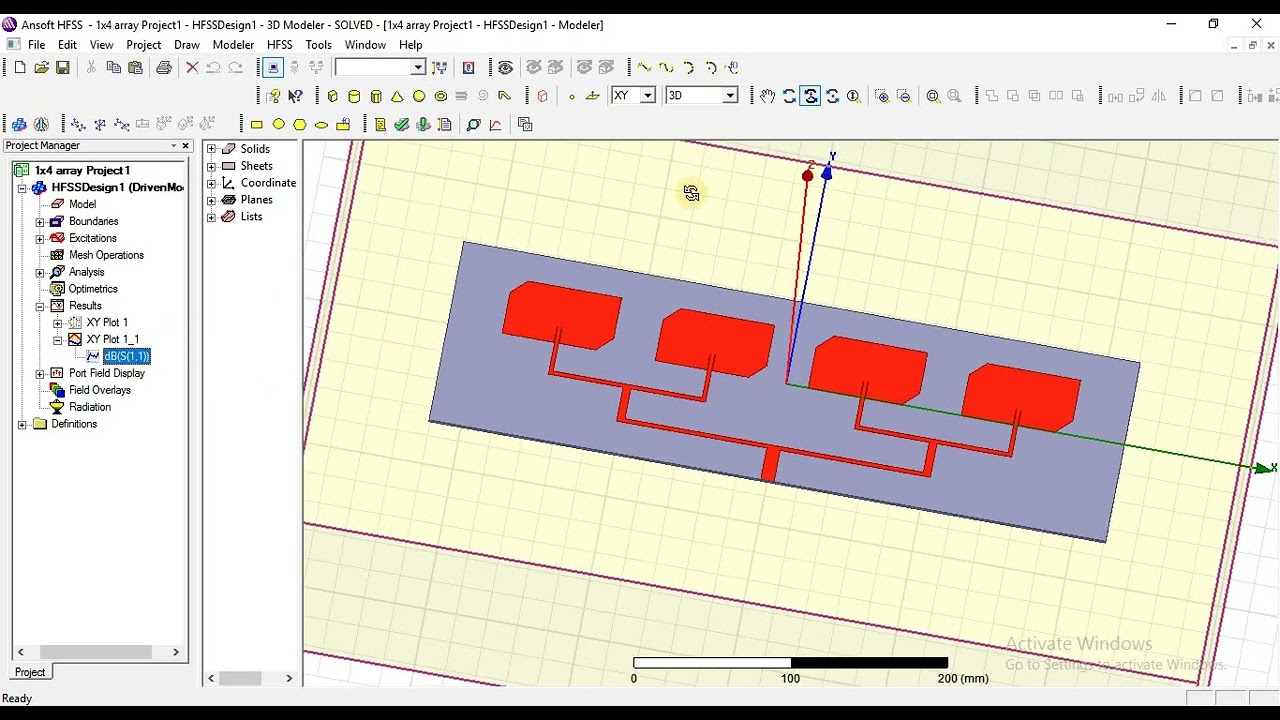Select Radiation in project tree

point(90,407)
